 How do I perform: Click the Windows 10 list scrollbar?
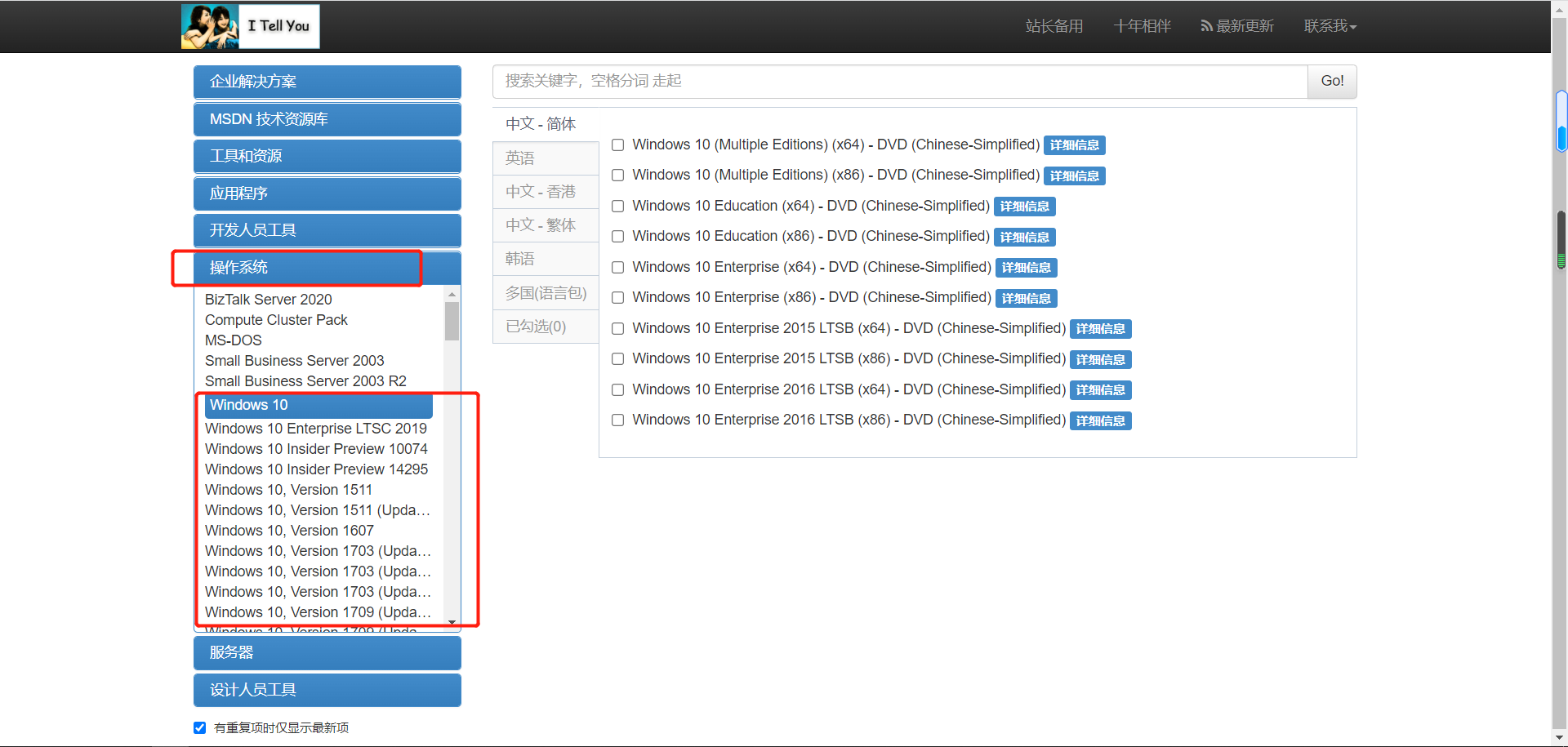(452, 322)
